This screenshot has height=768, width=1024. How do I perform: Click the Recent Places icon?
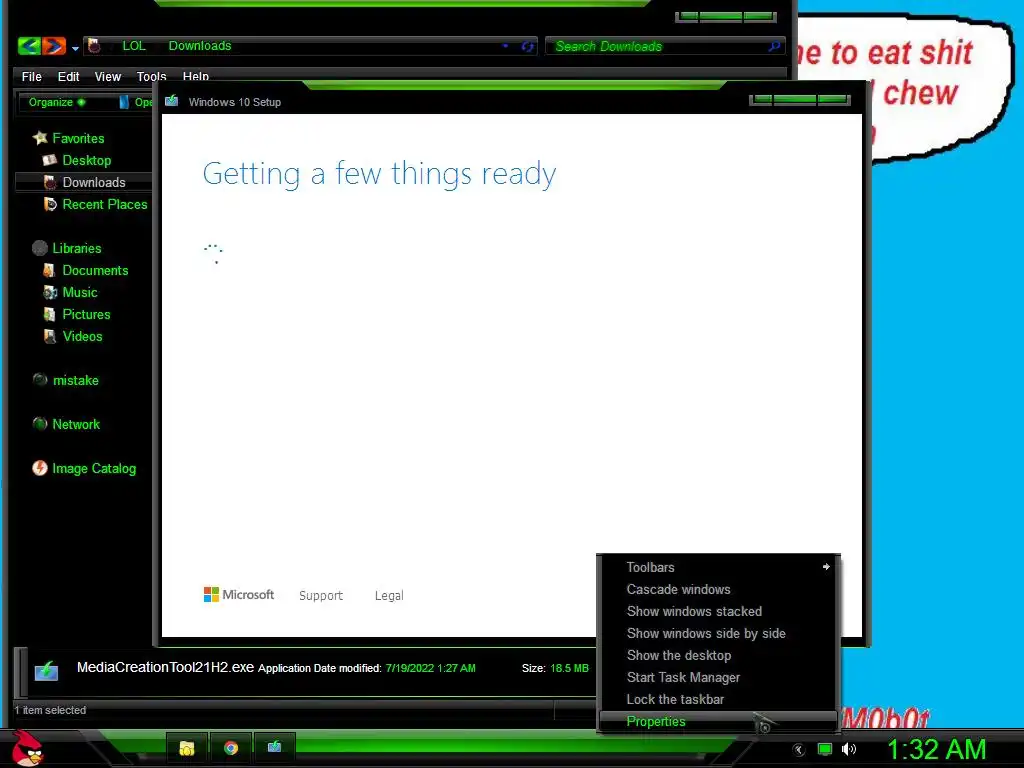50,204
